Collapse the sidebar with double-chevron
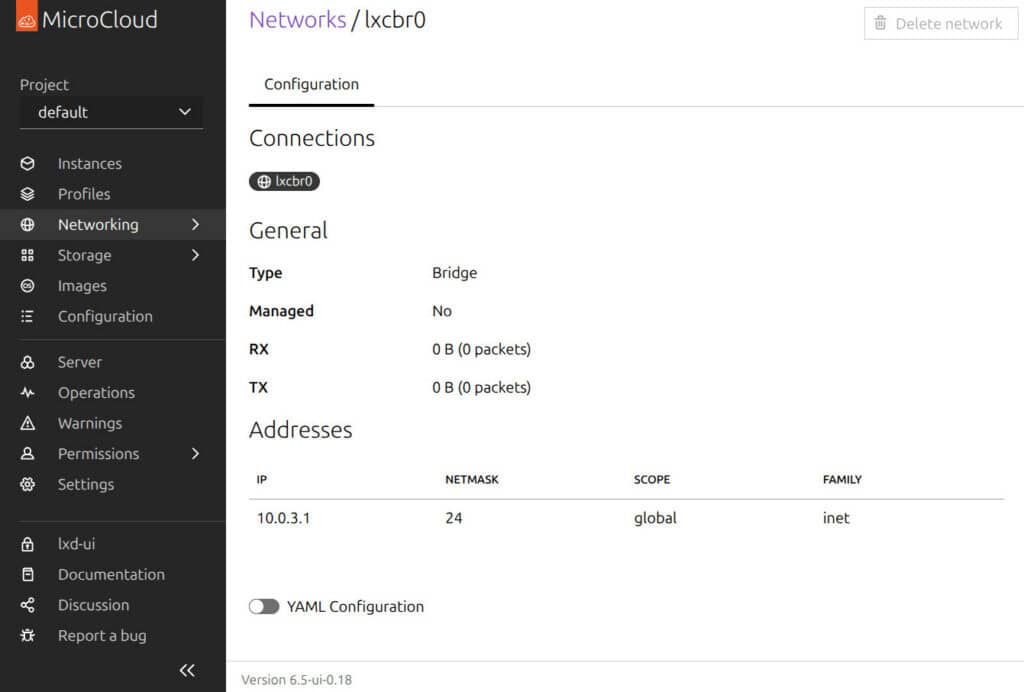 click(x=187, y=670)
